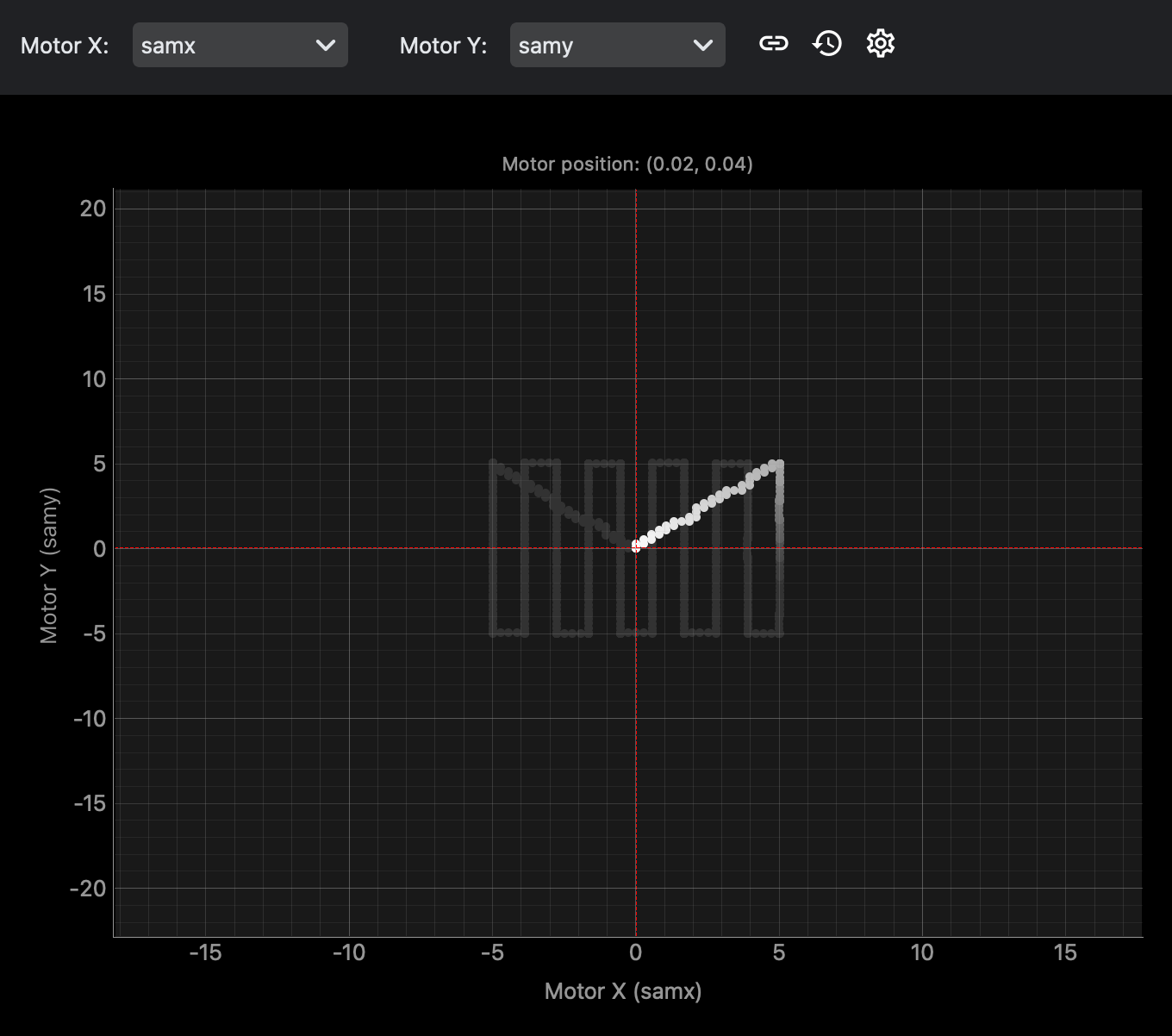The height and width of the screenshot is (1036, 1172).
Task: Click the top-left corner point of scan trace
Action: click(x=494, y=465)
